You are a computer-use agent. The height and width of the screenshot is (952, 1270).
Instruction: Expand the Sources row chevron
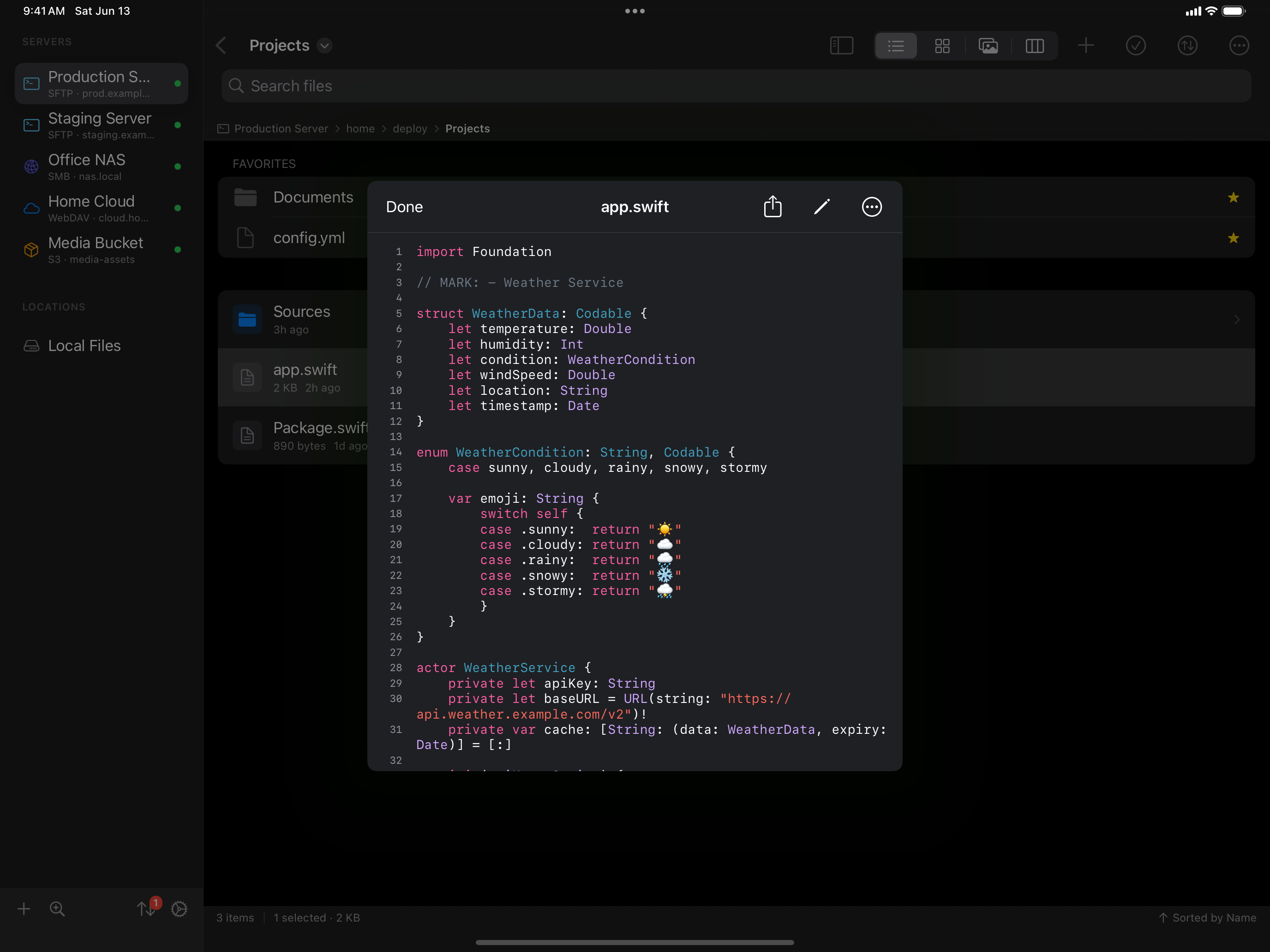point(1237,319)
